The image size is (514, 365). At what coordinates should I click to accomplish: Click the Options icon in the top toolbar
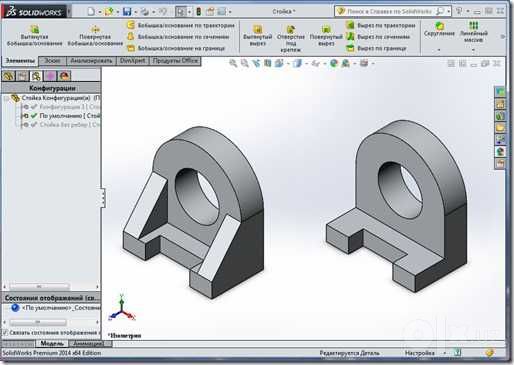(x=222, y=11)
